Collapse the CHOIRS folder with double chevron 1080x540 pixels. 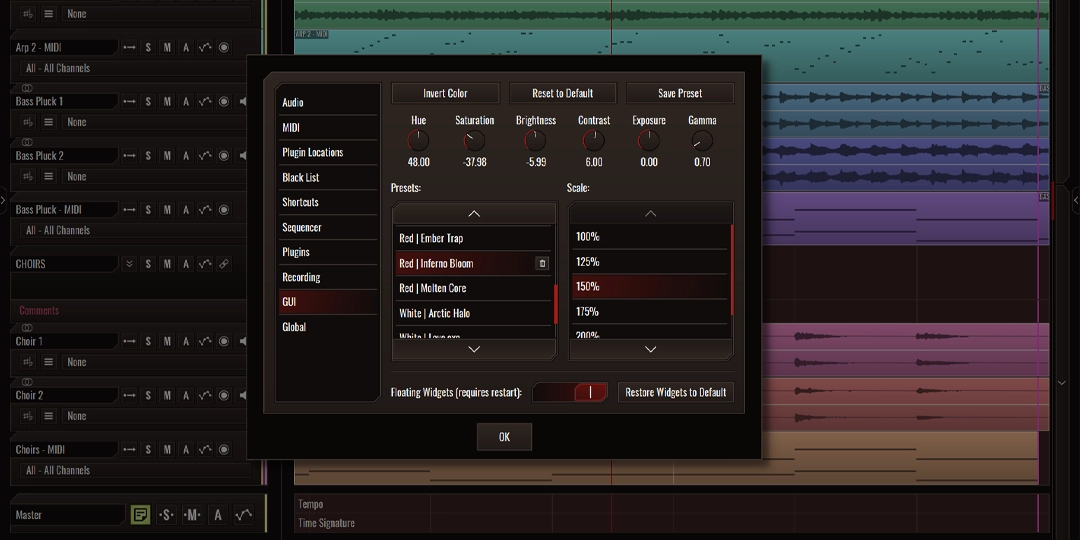[x=129, y=264]
